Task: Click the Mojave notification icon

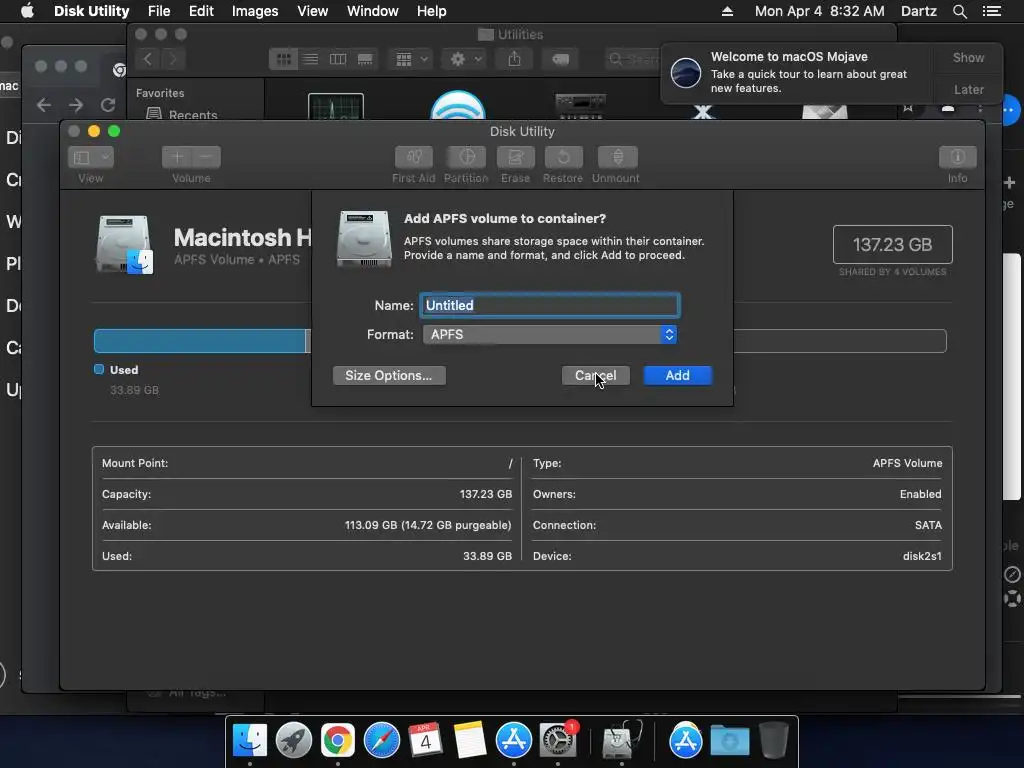Action: pos(686,72)
